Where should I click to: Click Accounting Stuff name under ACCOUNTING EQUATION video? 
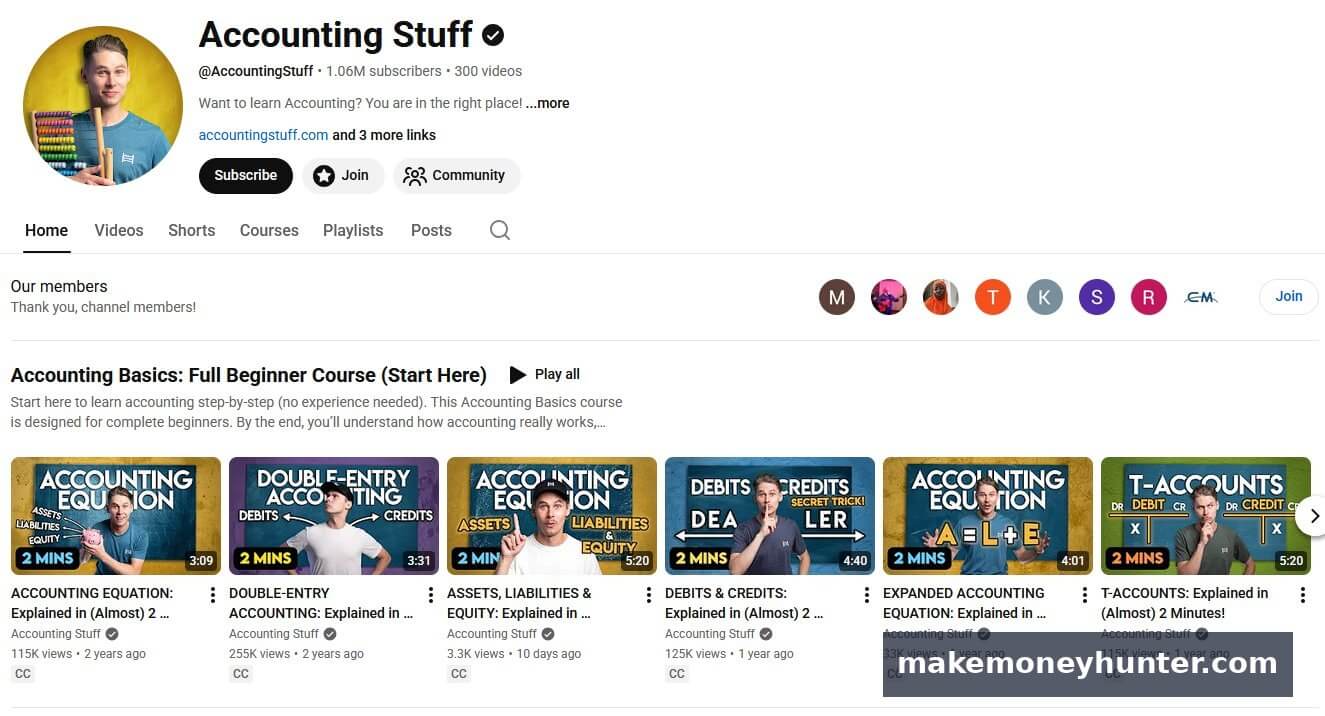tap(56, 634)
